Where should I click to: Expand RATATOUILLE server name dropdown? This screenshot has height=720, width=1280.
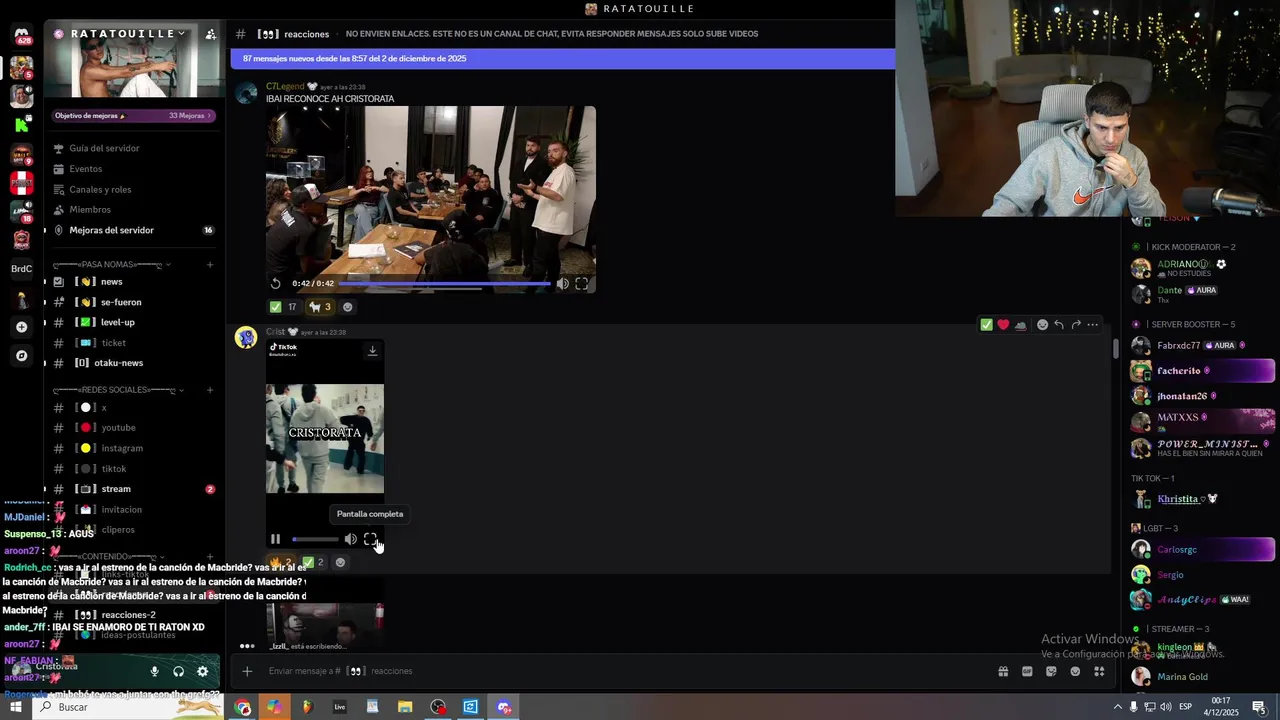pos(182,33)
